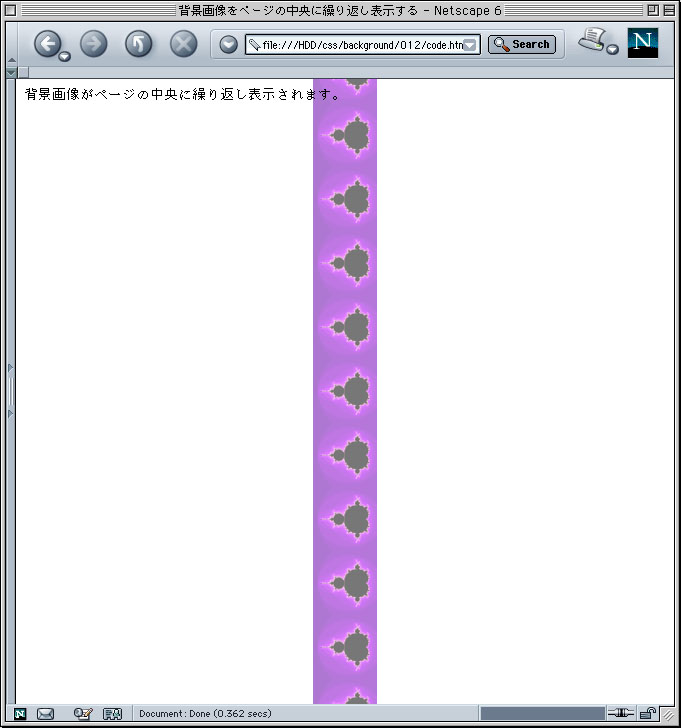Click the window resize grip corner

coord(668,715)
